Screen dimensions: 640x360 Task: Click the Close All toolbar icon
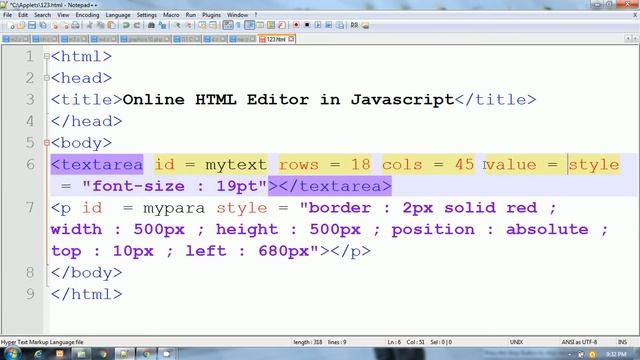(x=65, y=25)
